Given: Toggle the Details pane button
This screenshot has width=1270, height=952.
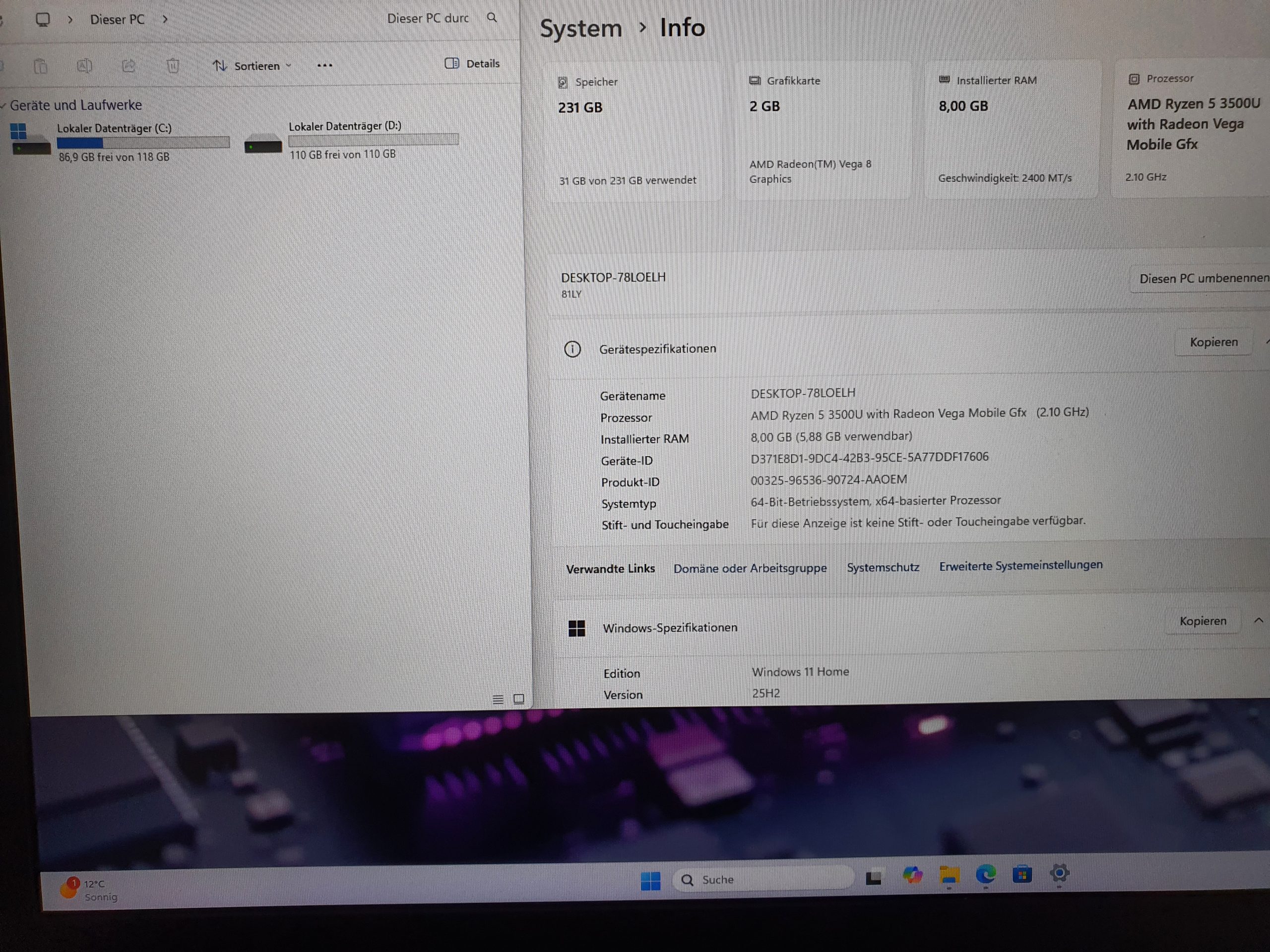Looking at the screenshot, I should [x=472, y=63].
